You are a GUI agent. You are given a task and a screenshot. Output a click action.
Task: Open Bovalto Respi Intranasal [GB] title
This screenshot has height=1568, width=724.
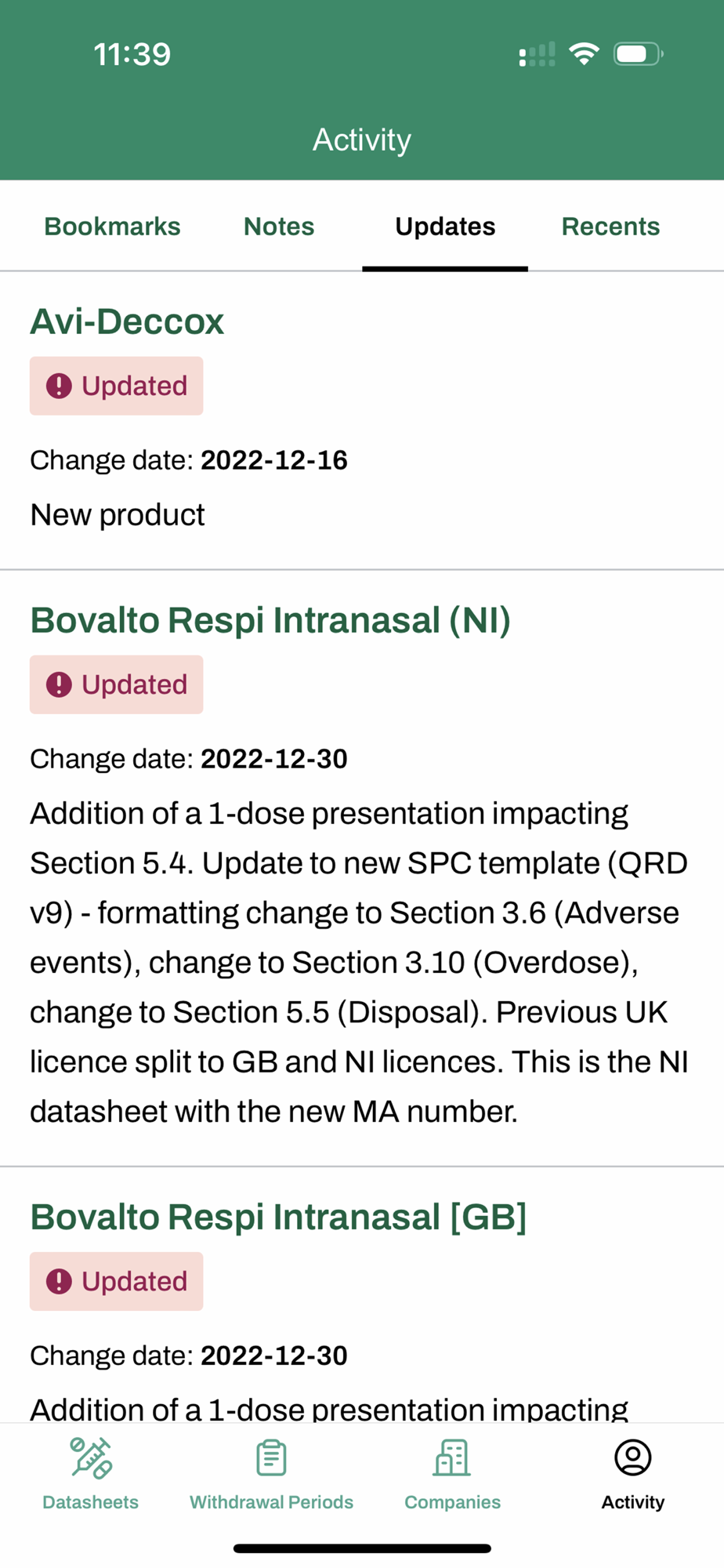[x=278, y=1217]
